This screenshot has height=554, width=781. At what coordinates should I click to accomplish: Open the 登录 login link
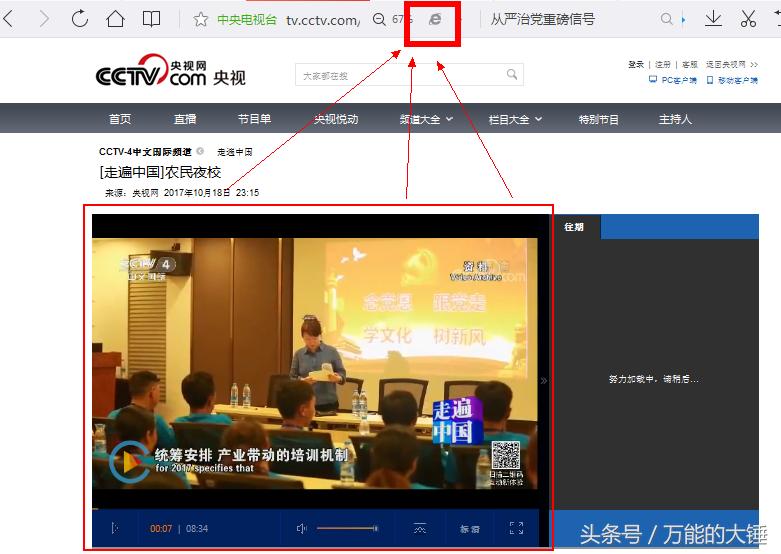(636, 64)
